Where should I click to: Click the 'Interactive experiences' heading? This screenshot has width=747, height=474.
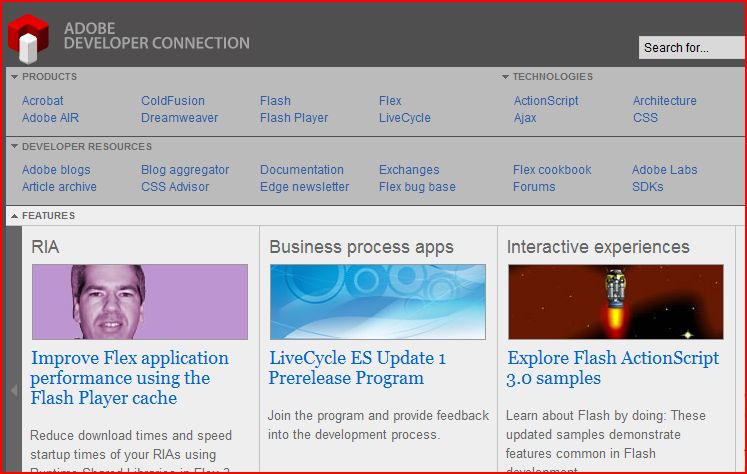coord(598,247)
